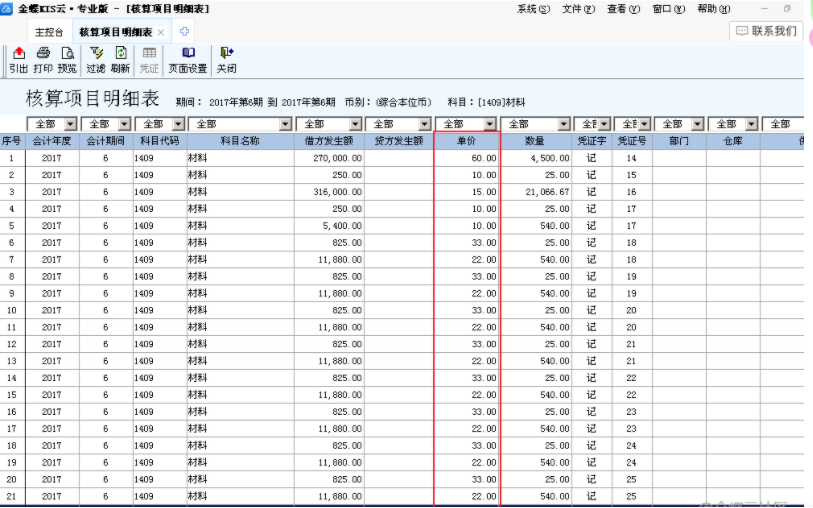Select debit amount 270,000.00 in row 1
This screenshot has width=813, height=508.
(x=329, y=158)
